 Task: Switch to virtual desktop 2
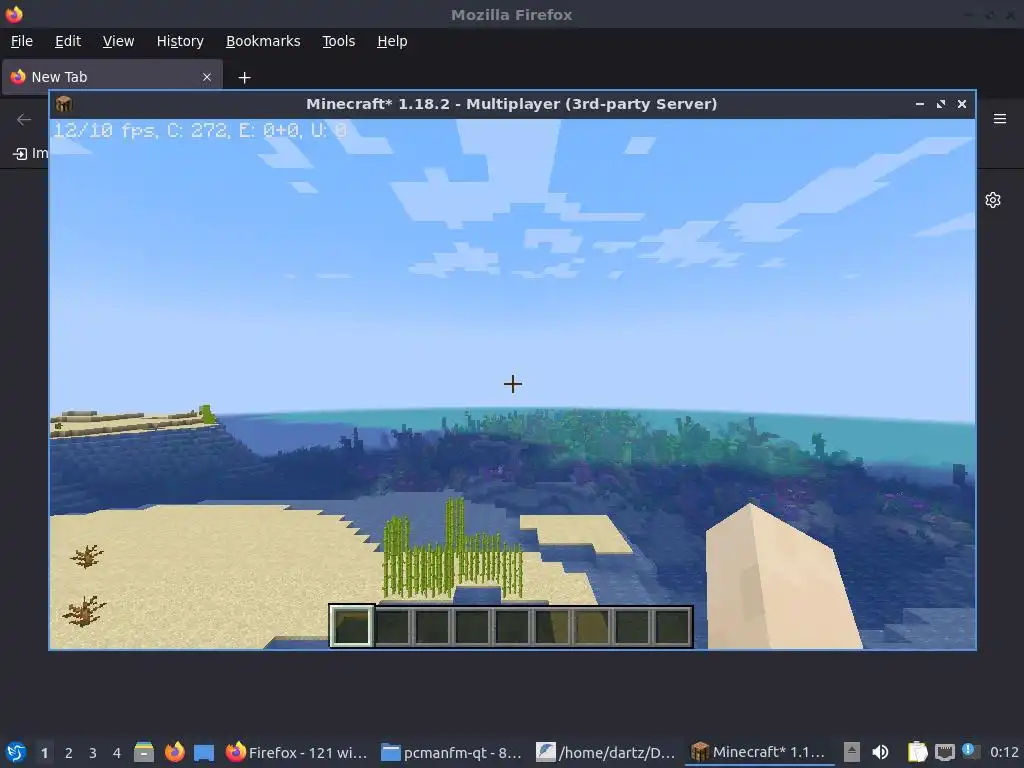69,753
